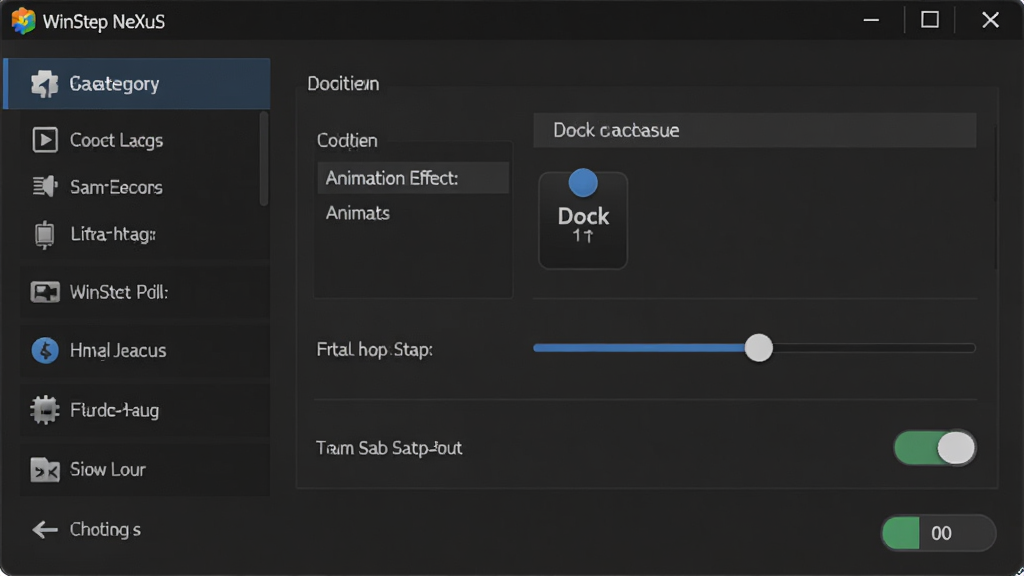Maximize the WinStep Nexus window
The width and height of the screenshot is (1024, 576).
click(930, 20)
